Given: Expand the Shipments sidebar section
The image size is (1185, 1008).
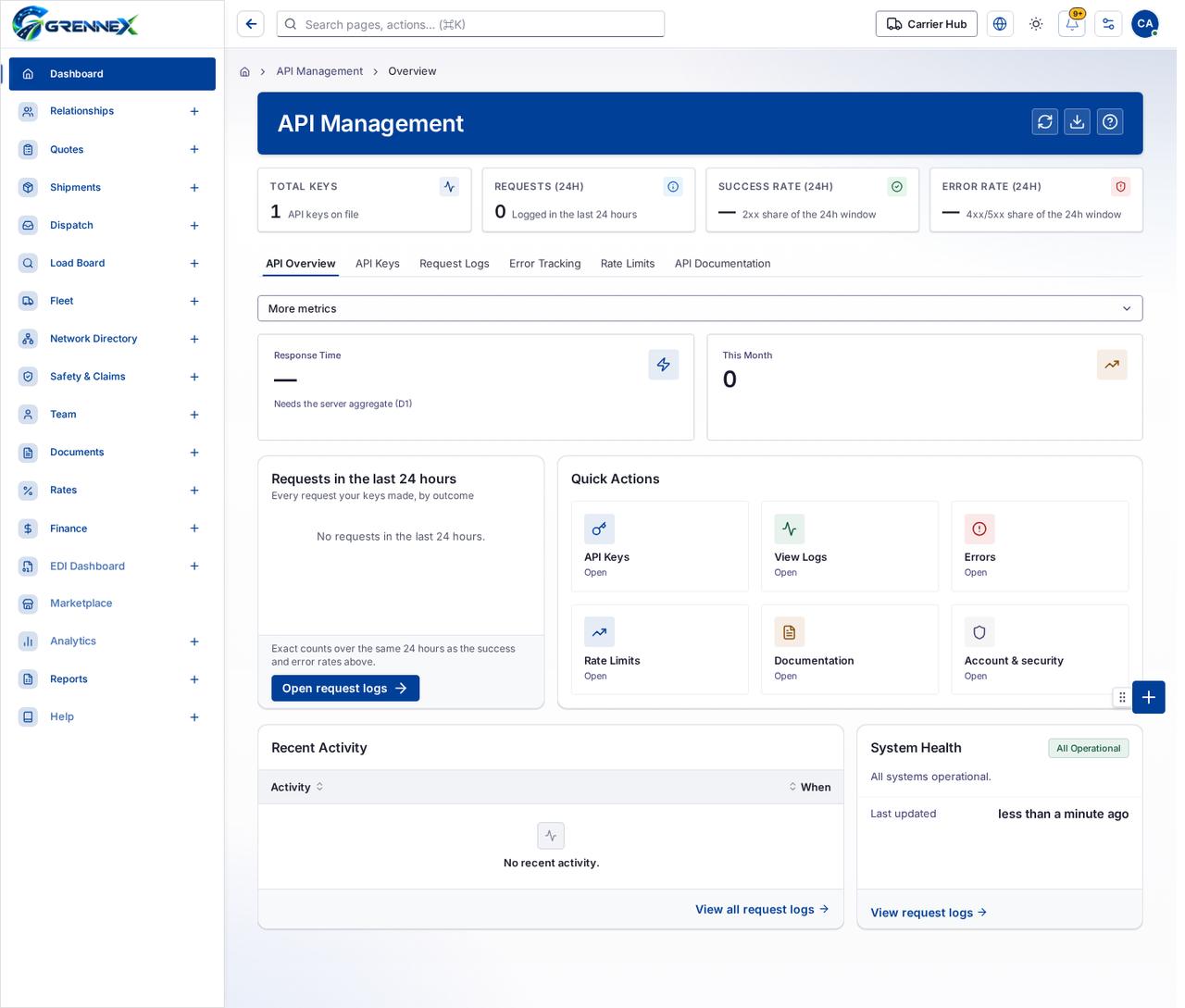Looking at the screenshot, I should (x=194, y=188).
